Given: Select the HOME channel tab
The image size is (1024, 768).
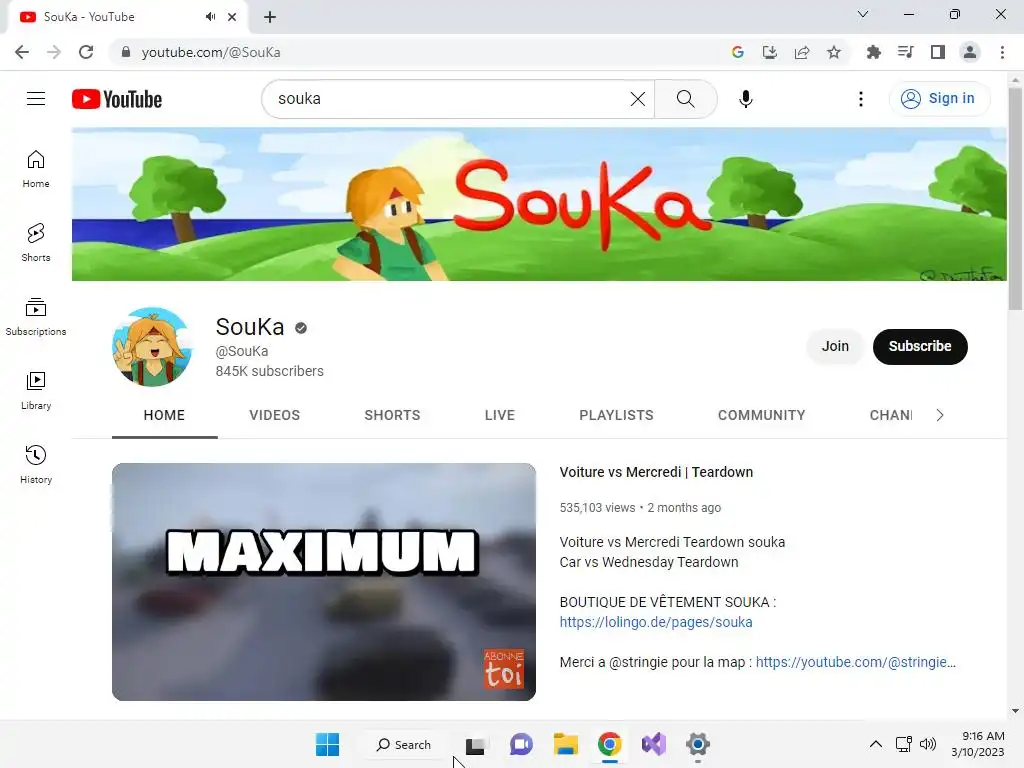Looking at the screenshot, I should pyautogui.click(x=165, y=415).
